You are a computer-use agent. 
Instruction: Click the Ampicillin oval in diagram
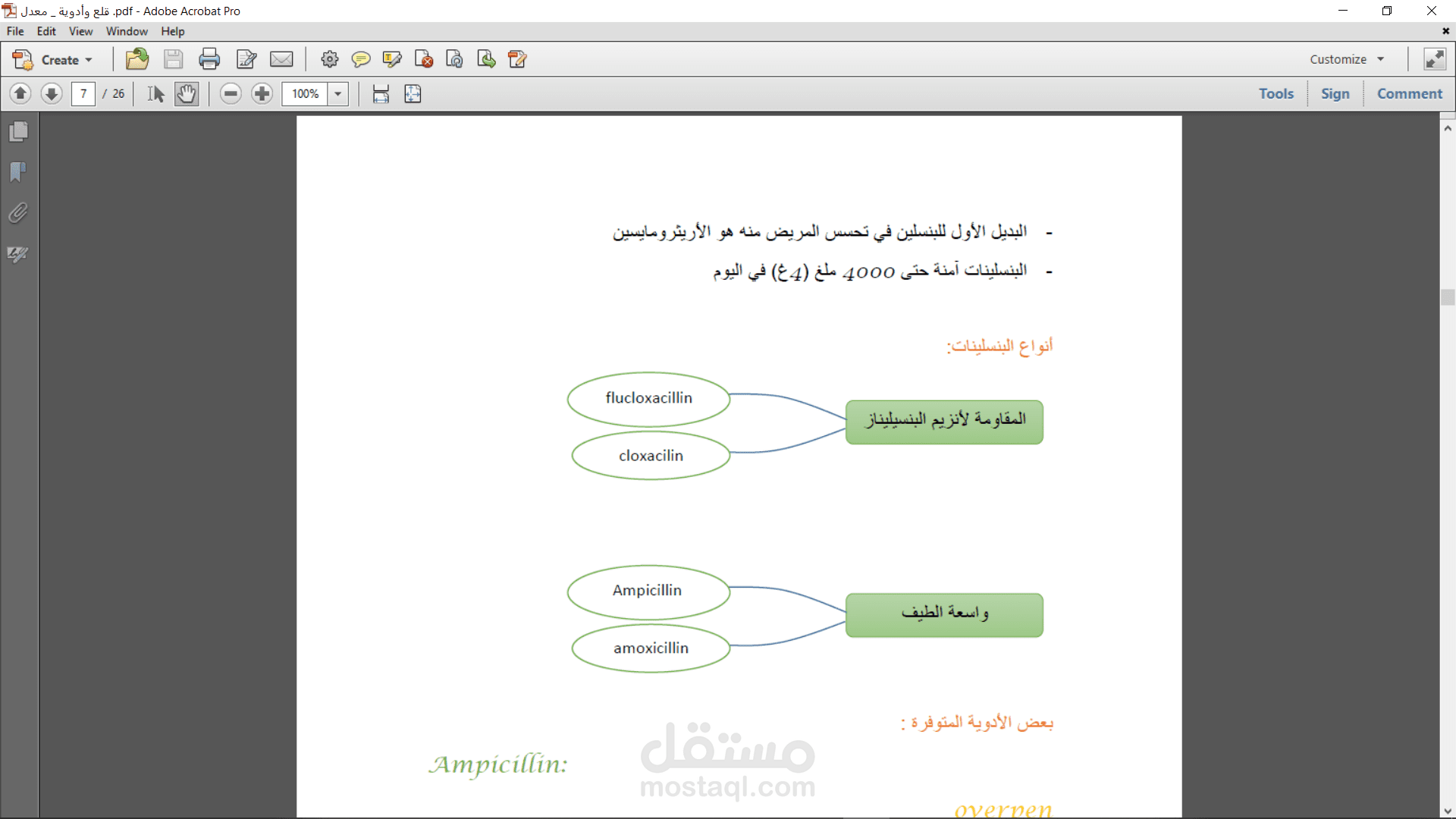coord(648,591)
